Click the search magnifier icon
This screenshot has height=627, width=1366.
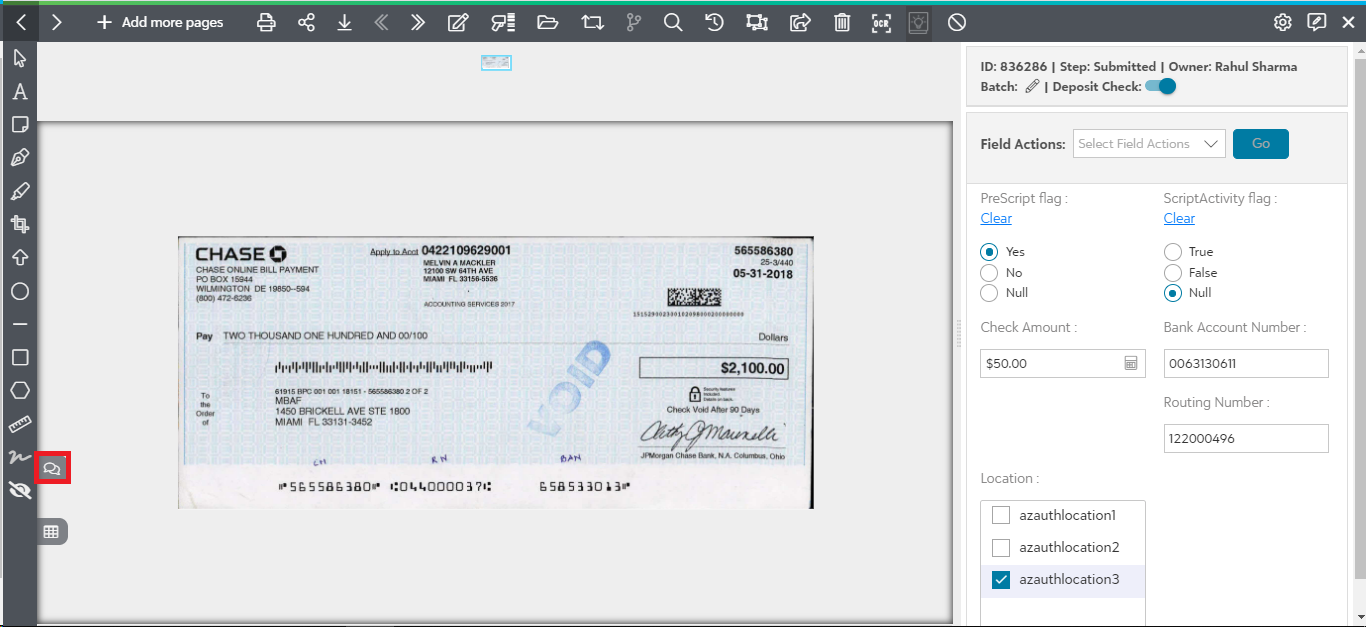point(673,22)
